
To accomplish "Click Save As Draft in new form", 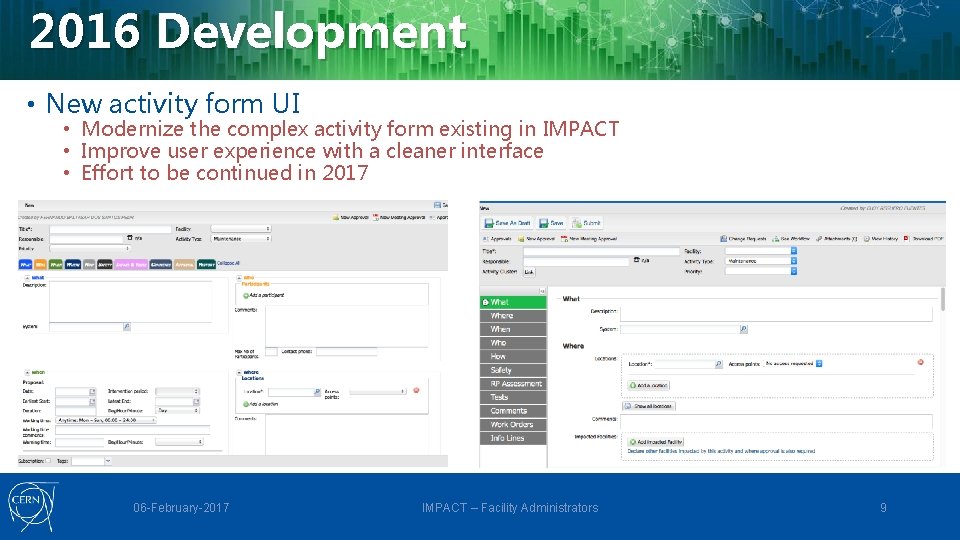I will pos(508,223).
